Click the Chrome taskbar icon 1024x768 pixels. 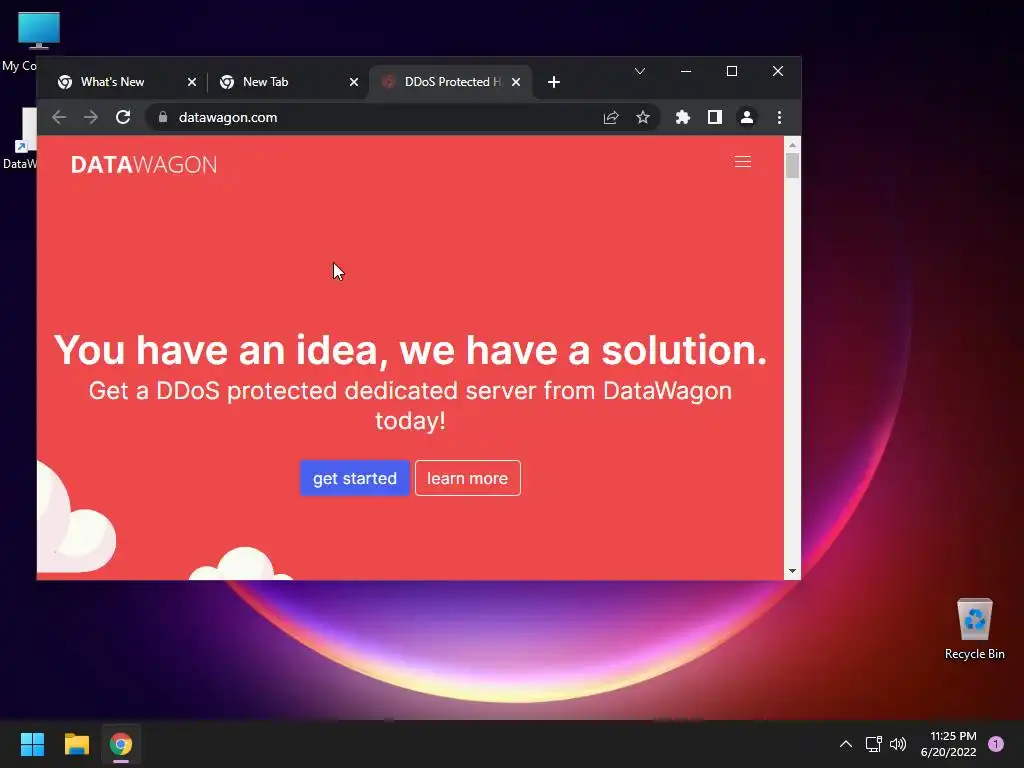121,744
